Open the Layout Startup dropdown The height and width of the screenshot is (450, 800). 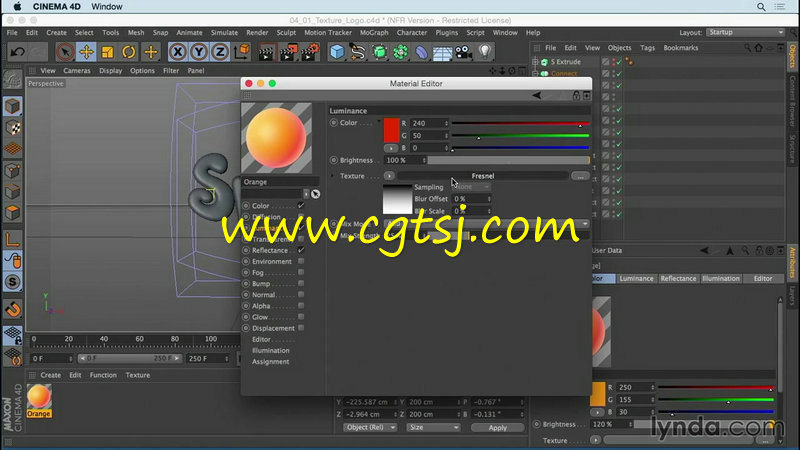pyautogui.click(x=745, y=32)
